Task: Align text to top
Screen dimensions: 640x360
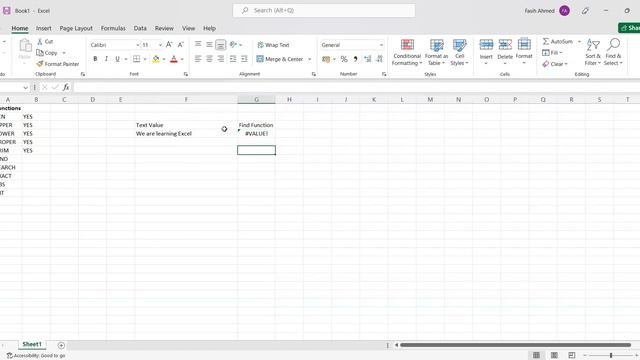Action: coord(198,44)
